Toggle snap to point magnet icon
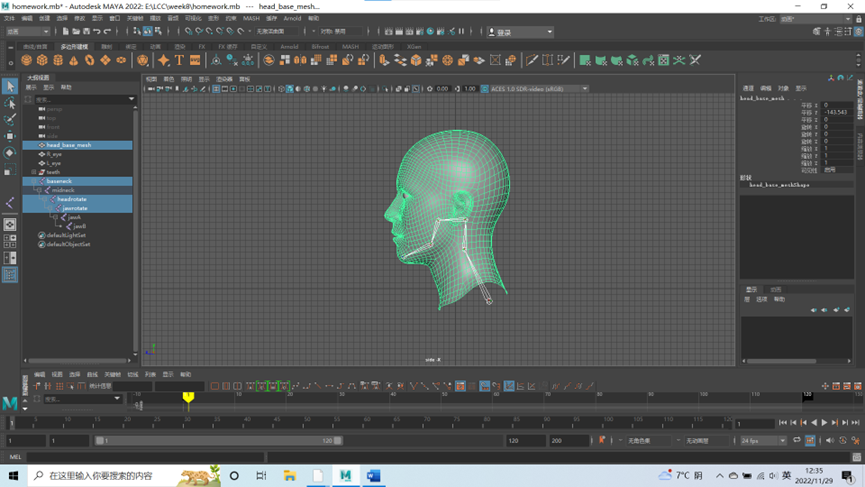The height and width of the screenshot is (487, 865). 210,31
